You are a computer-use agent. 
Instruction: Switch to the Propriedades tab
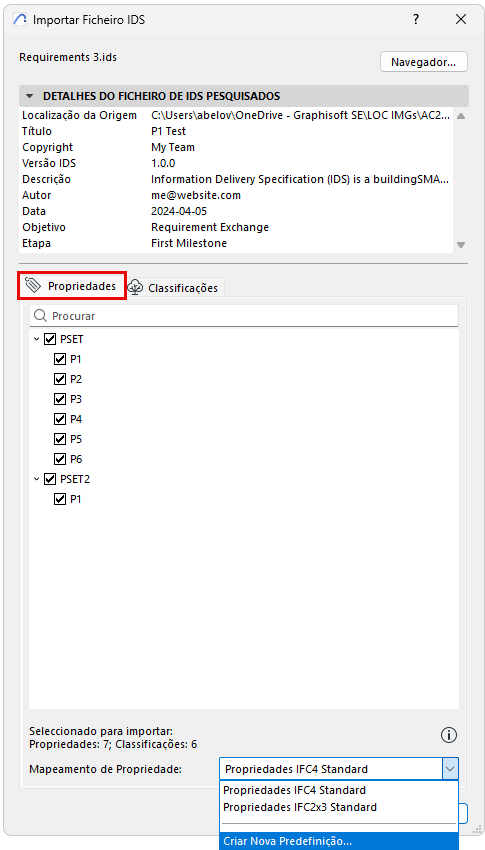pyautogui.click(x=72, y=286)
